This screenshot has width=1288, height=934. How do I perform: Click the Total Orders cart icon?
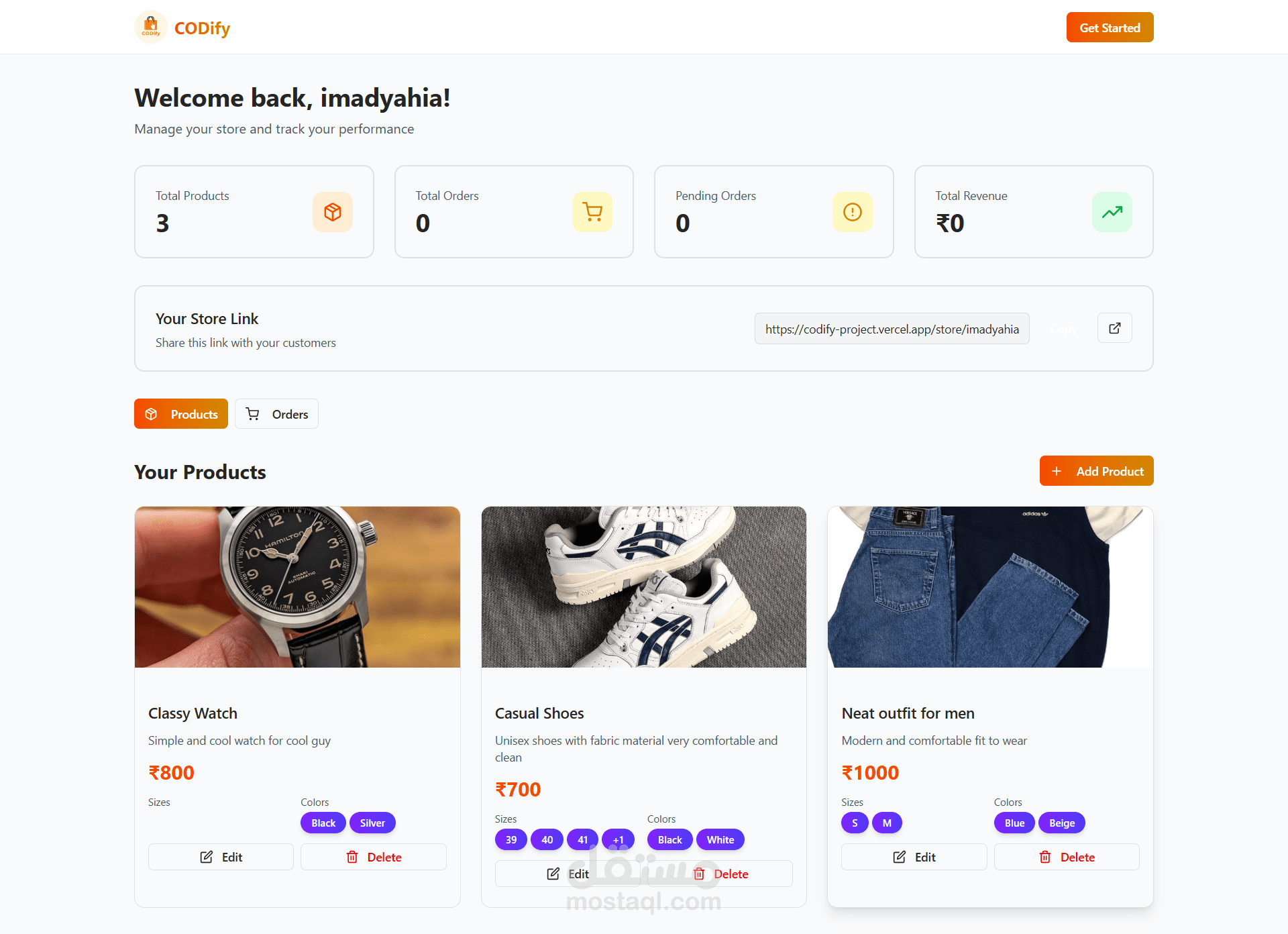(592, 212)
